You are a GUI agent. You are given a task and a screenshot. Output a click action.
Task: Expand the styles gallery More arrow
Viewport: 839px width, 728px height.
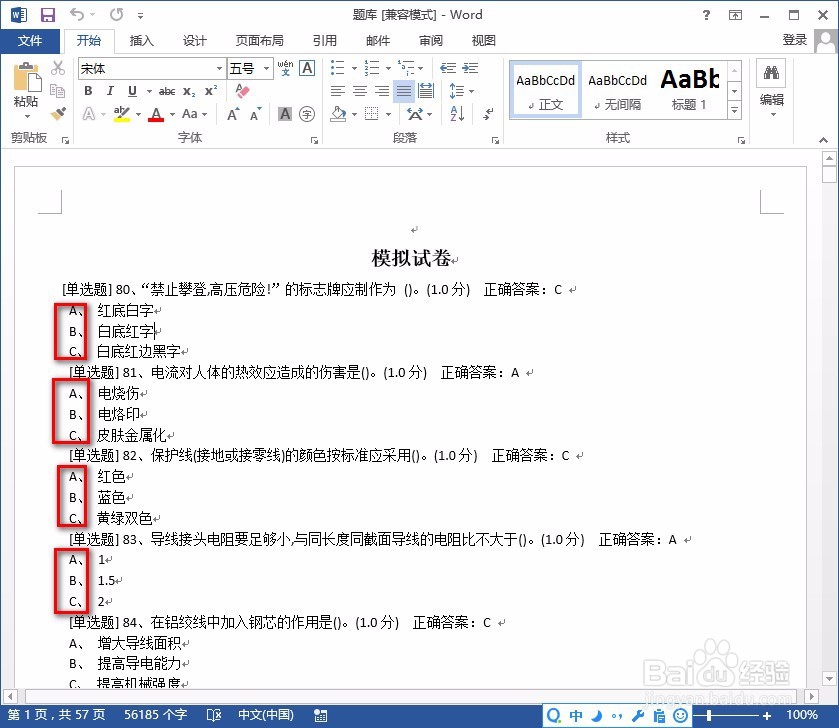click(735, 110)
